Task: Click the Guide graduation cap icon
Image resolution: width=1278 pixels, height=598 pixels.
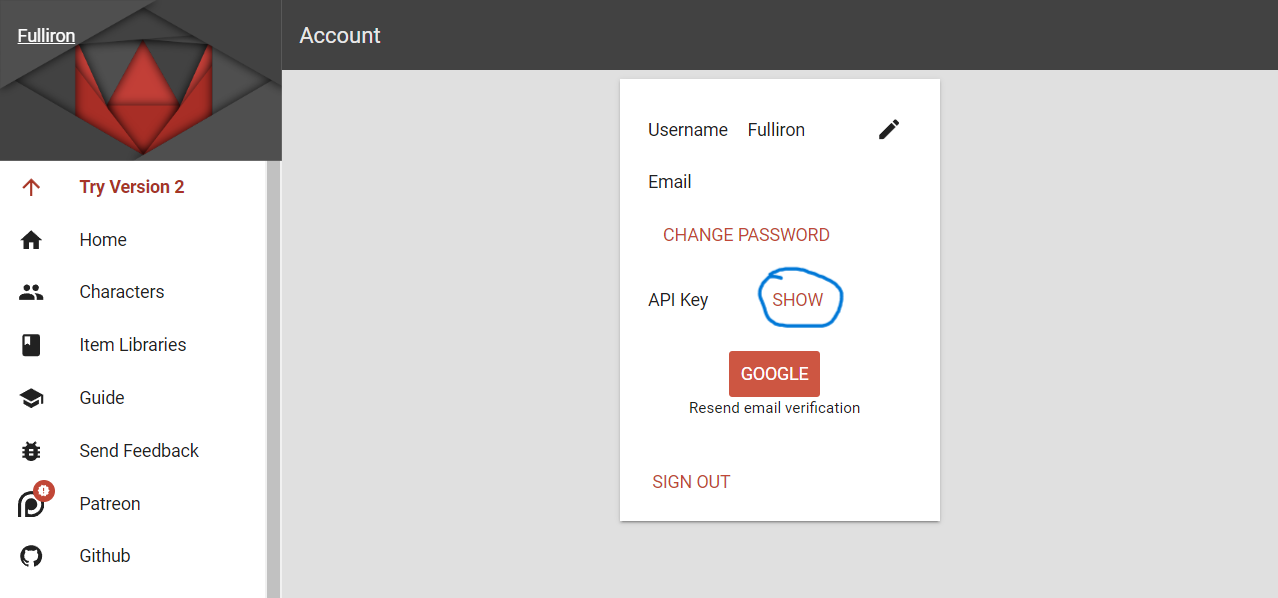Action: pos(31,398)
